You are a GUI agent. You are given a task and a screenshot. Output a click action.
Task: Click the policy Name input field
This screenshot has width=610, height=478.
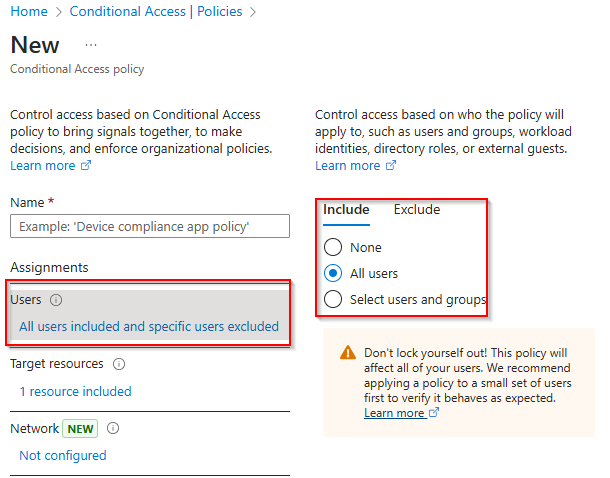pos(149,227)
